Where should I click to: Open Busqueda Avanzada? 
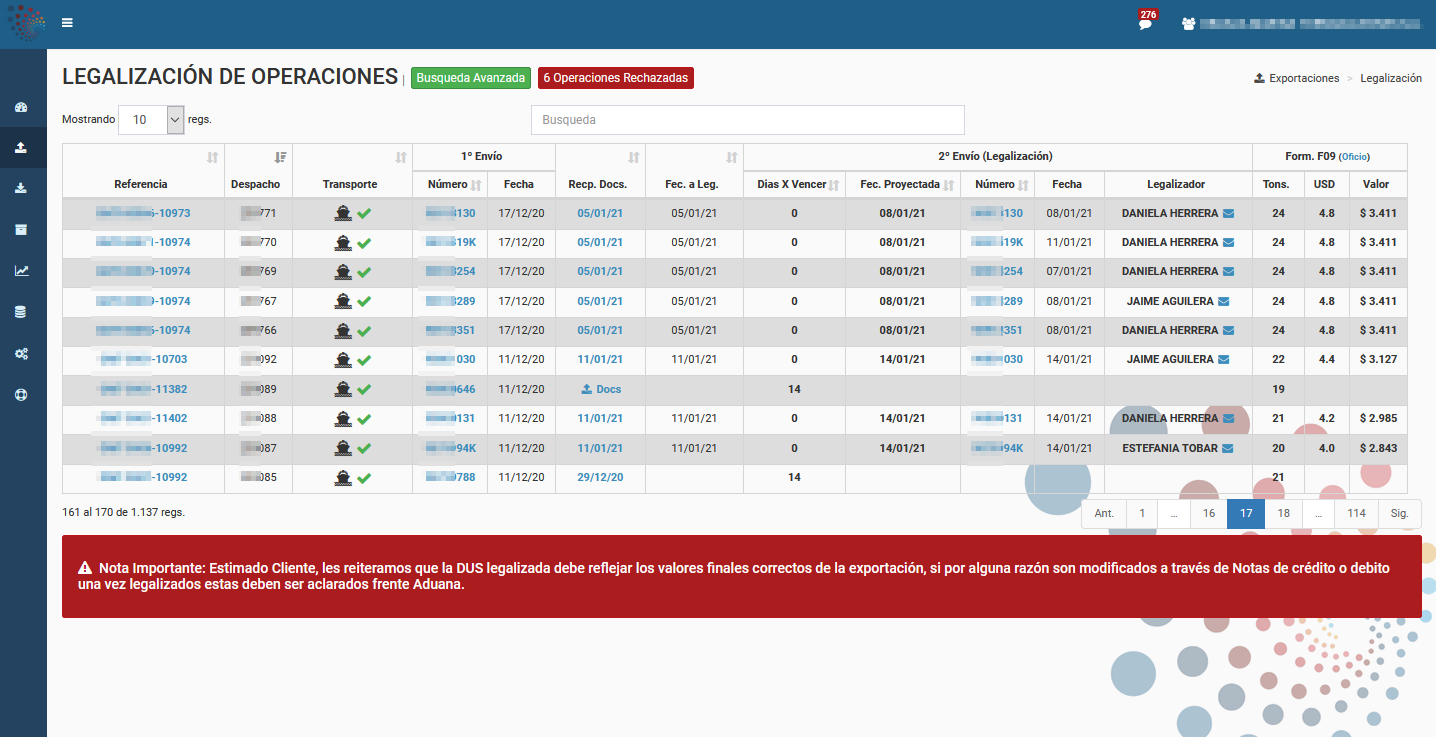[471, 78]
